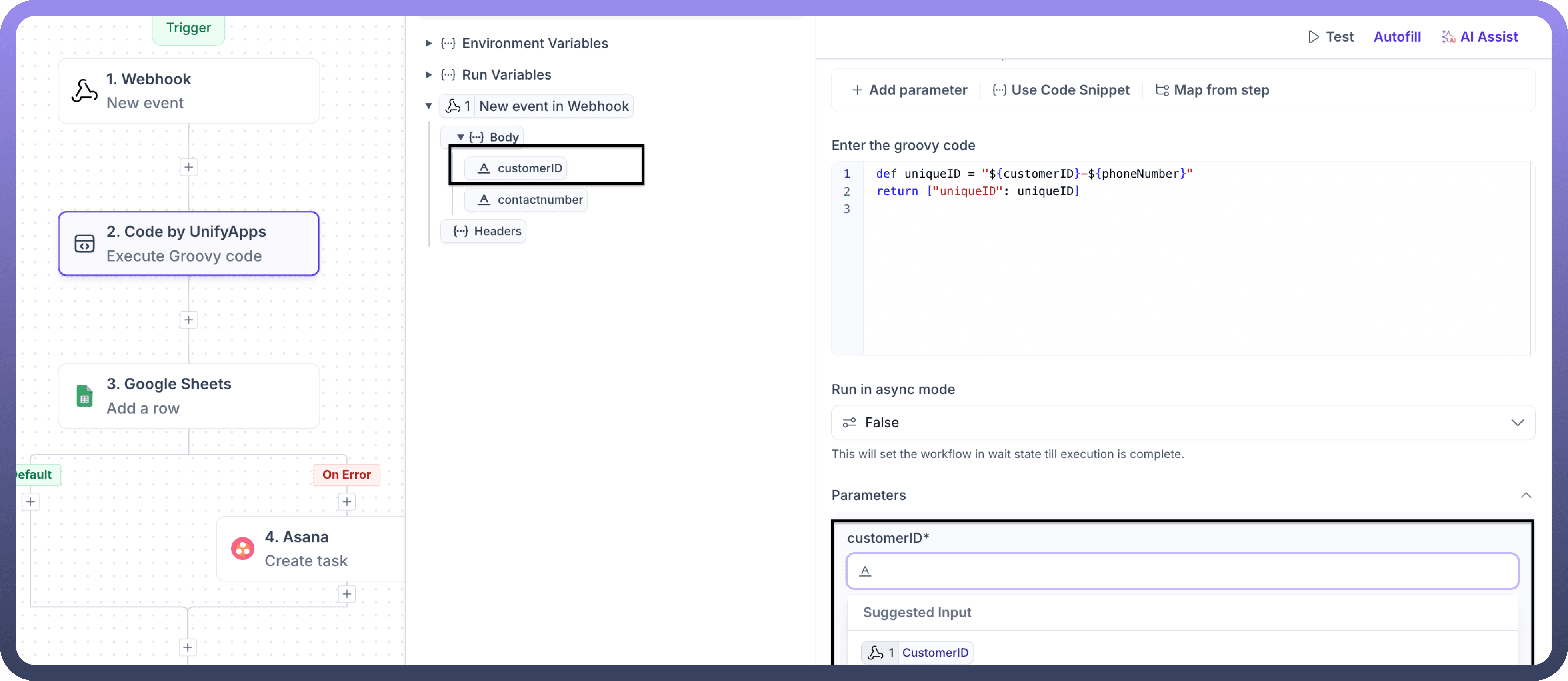This screenshot has width=1568, height=681.
Task: Click the Google Sheets step icon
Action: click(x=85, y=396)
